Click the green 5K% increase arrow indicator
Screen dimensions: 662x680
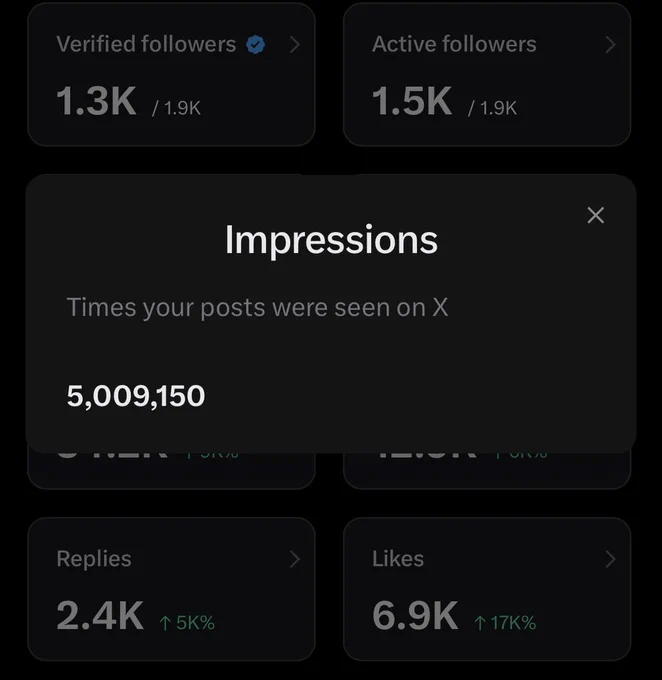coord(187,623)
